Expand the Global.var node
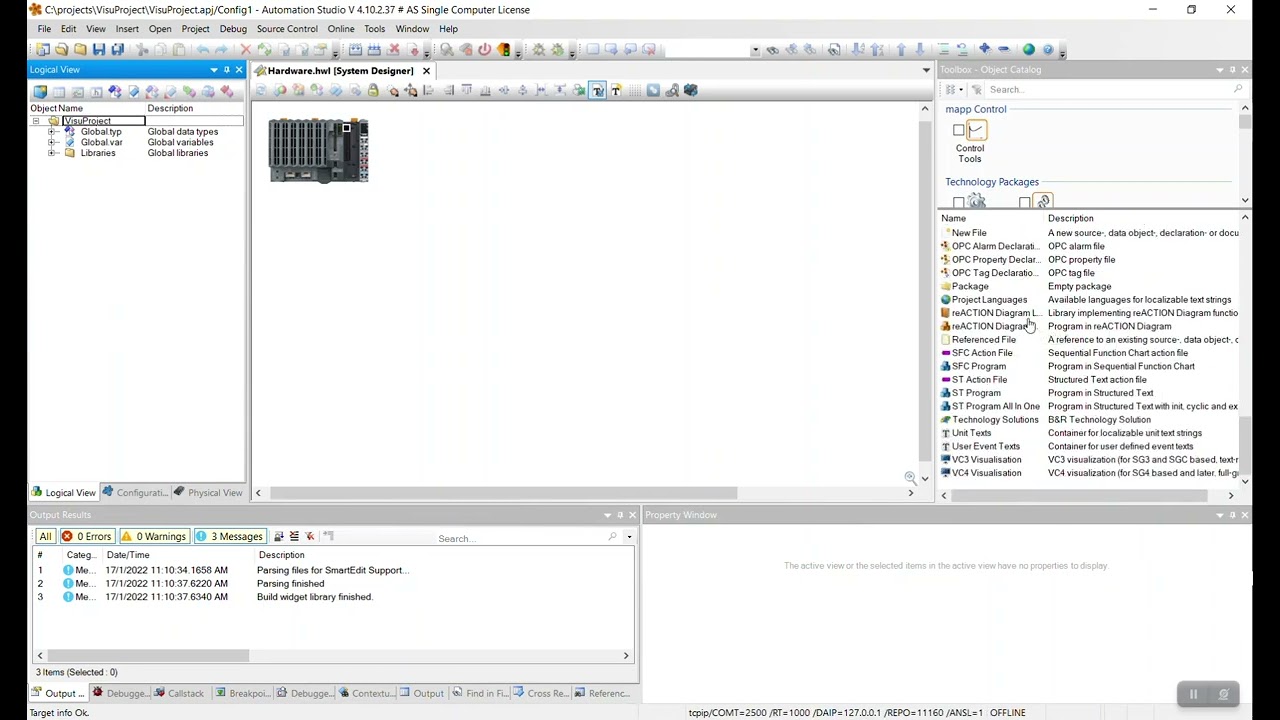This screenshot has height=720, width=1280. [52, 143]
